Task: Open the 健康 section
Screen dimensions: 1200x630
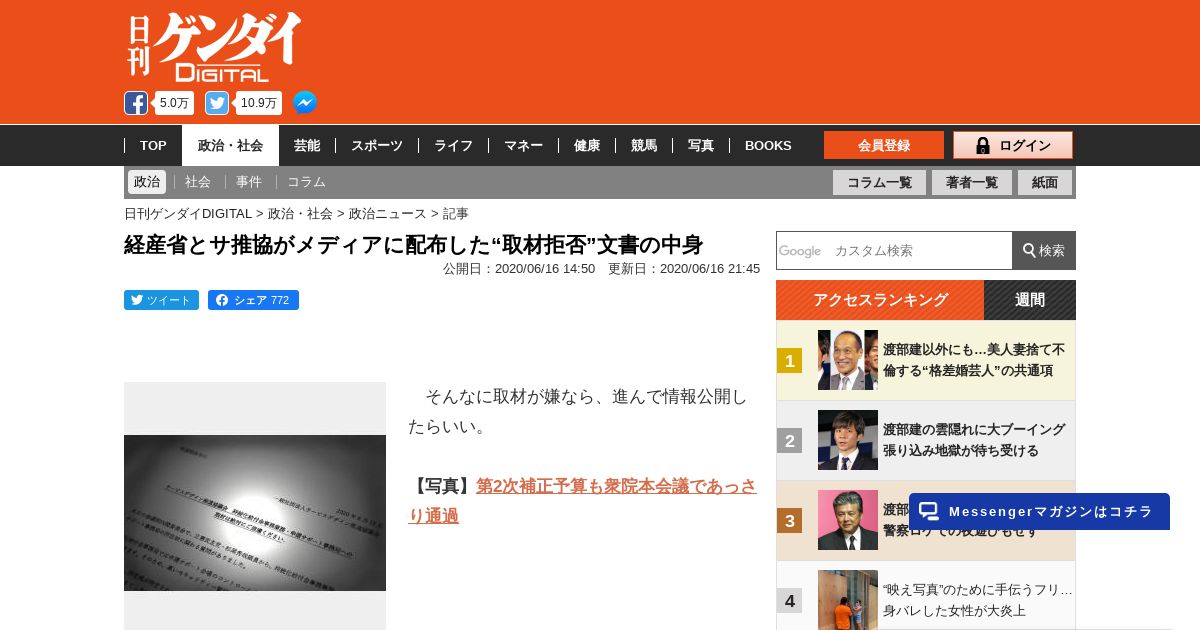Action: click(587, 145)
